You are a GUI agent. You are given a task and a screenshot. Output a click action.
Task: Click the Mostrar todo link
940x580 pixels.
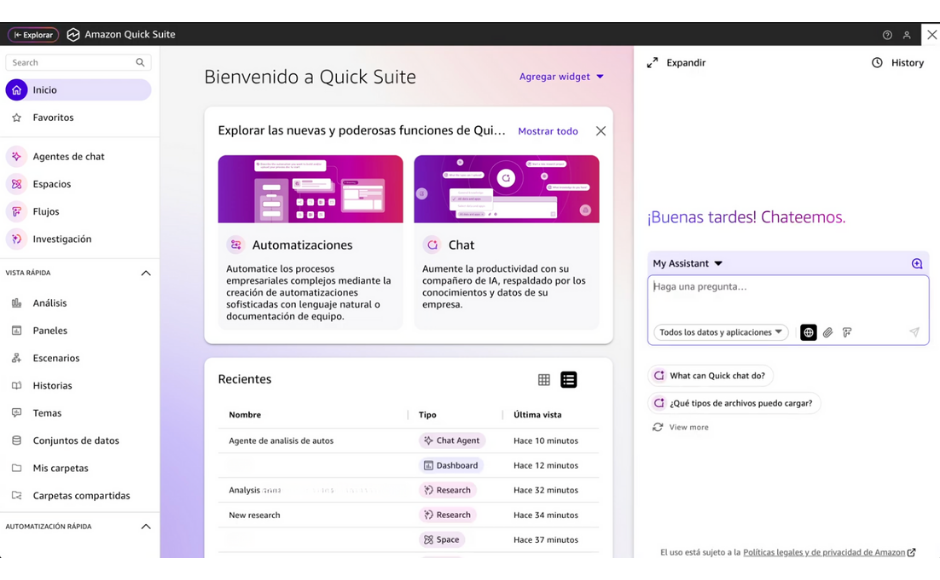[547, 131]
